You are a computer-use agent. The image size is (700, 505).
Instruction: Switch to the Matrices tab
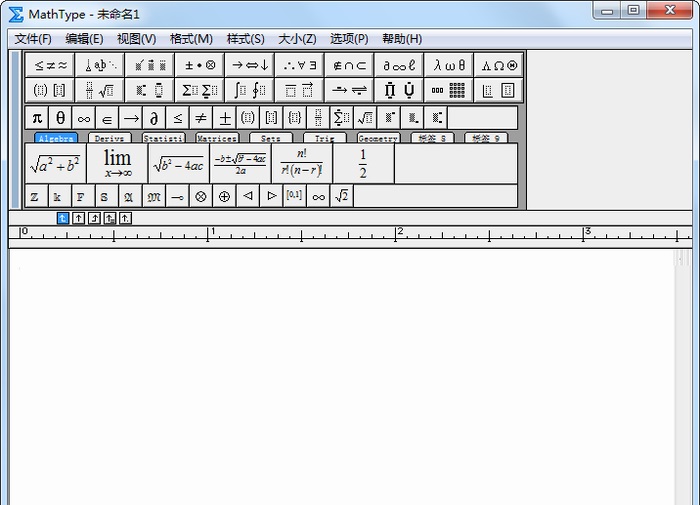pos(216,139)
